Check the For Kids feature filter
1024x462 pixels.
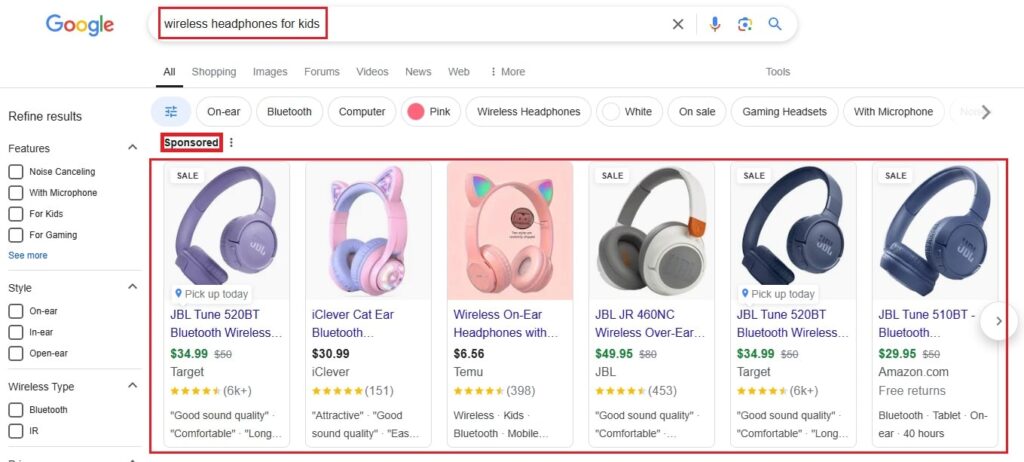point(16,214)
